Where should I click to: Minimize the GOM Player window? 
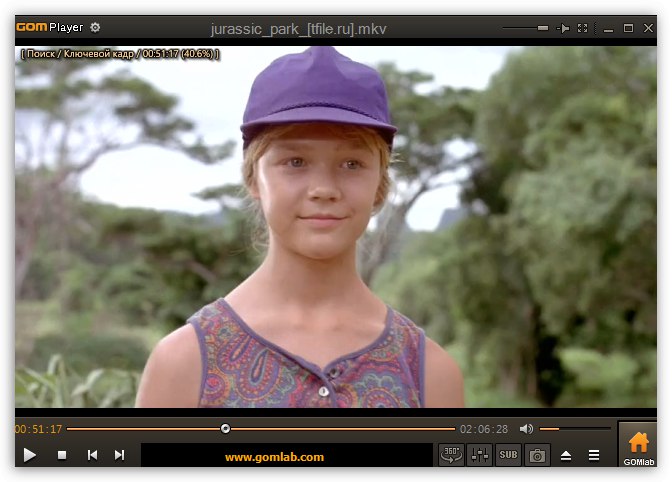(x=608, y=29)
